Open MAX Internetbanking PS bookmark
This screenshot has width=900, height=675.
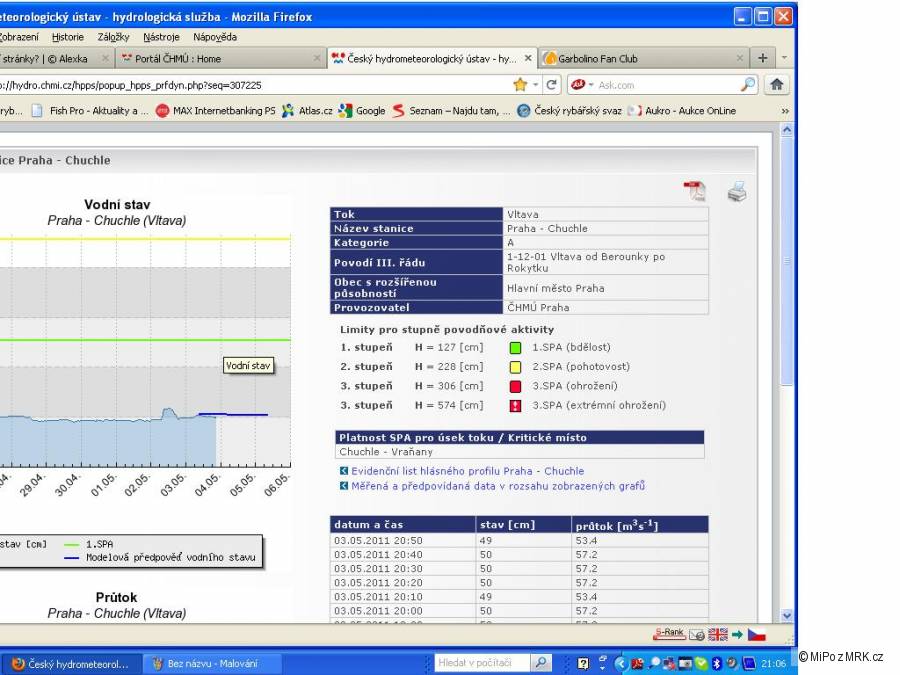tap(216, 111)
